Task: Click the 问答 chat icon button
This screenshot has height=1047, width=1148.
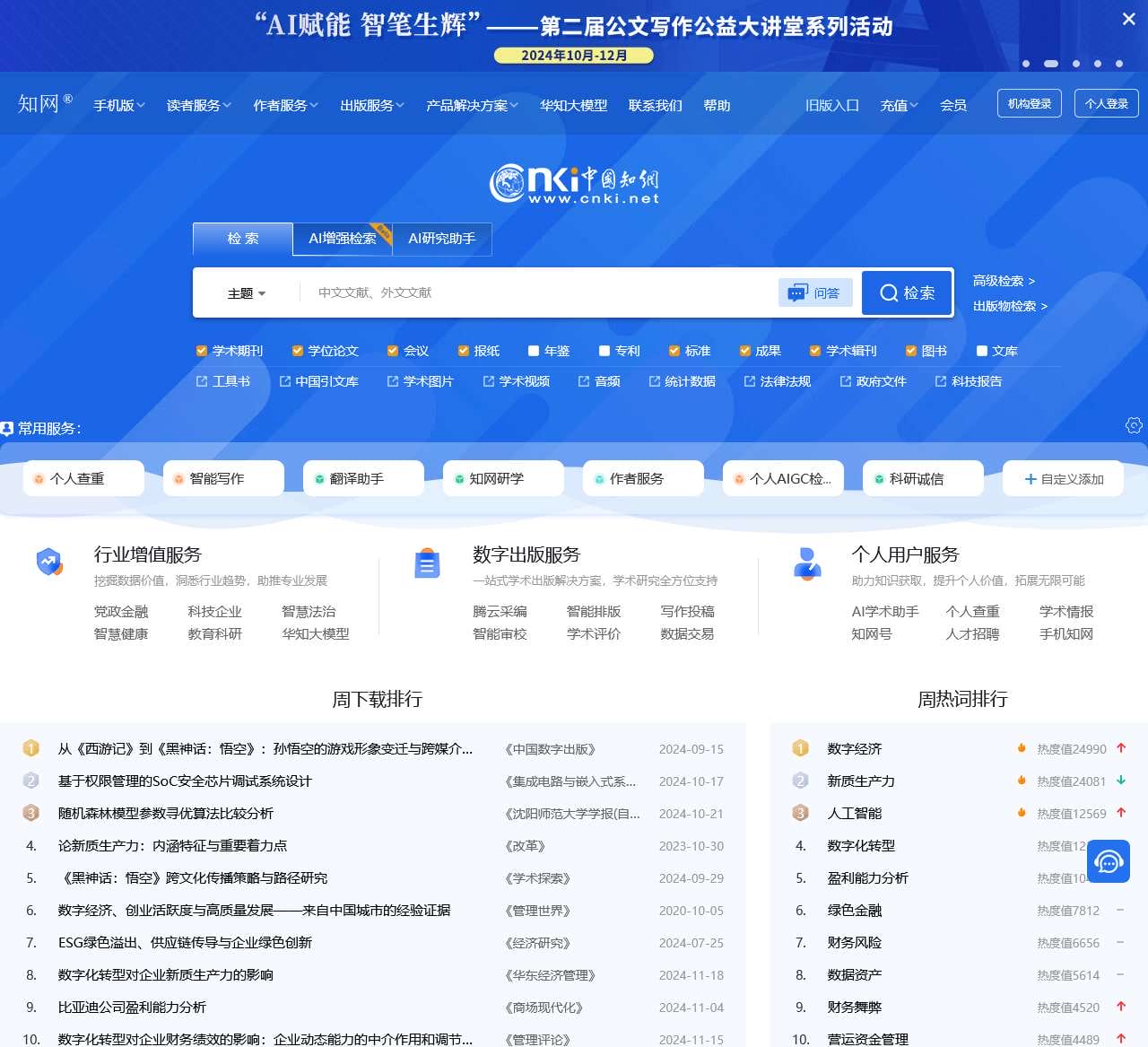Action: pyautogui.click(x=815, y=292)
